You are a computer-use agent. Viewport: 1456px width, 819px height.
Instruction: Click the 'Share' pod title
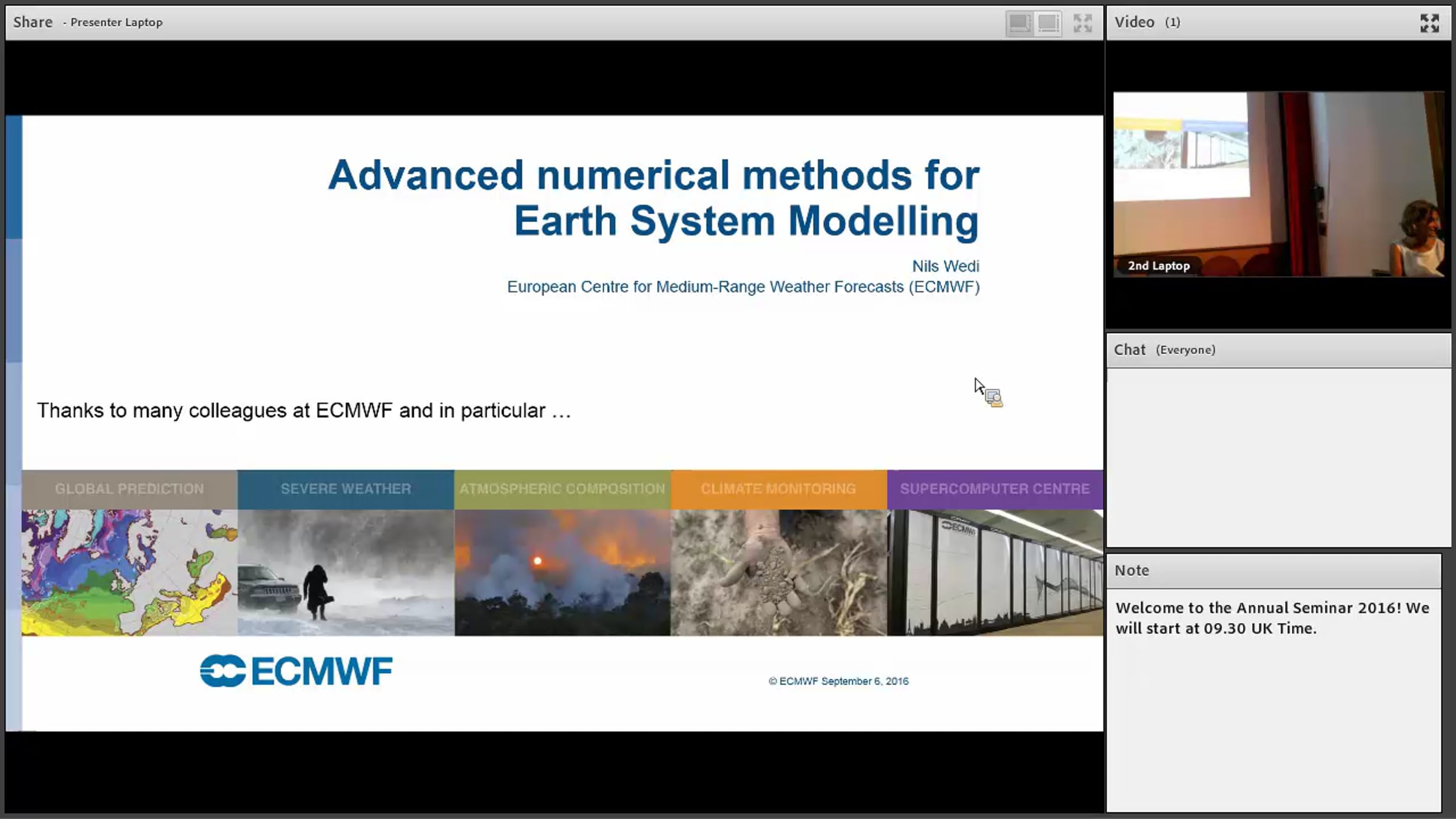[x=33, y=22]
